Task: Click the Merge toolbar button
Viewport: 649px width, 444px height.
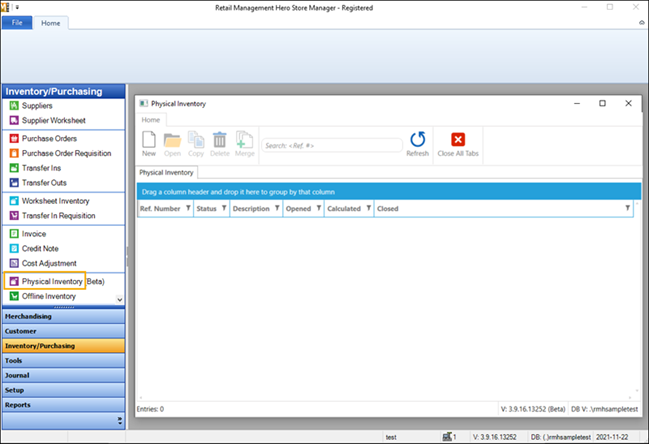Action: [x=245, y=144]
